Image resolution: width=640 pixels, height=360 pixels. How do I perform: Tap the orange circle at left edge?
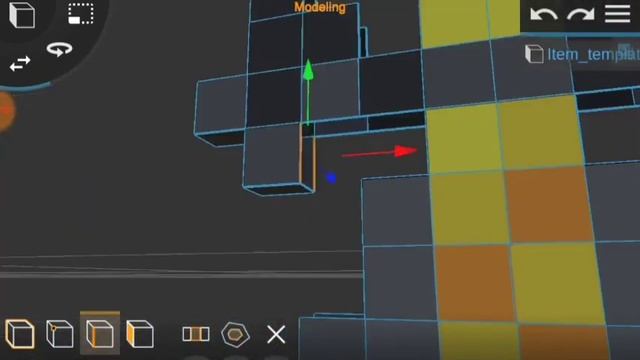point(6,112)
